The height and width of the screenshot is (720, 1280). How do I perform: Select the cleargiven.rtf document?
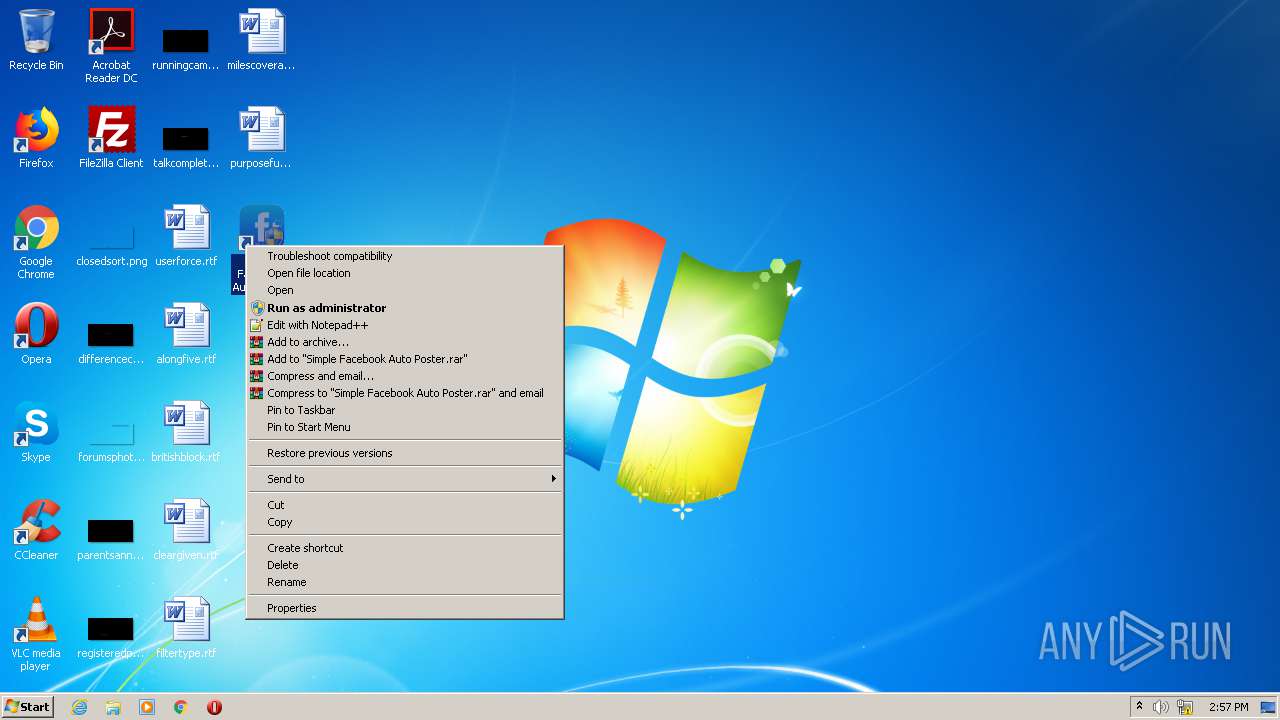point(186,530)
